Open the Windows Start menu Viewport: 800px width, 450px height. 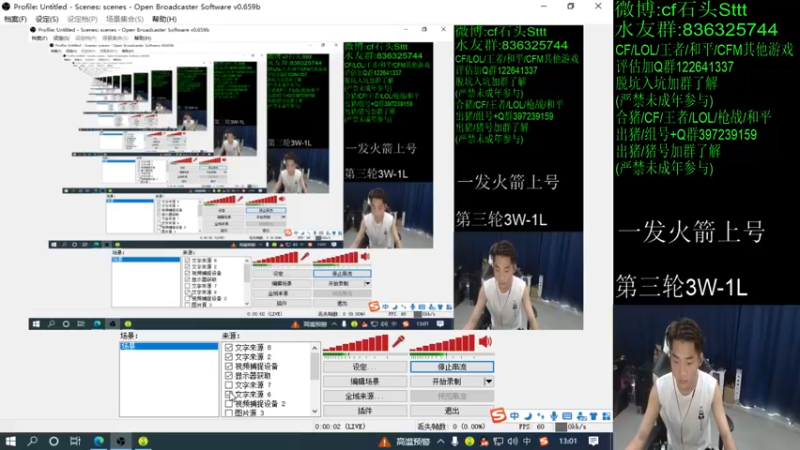pos(10,441)
